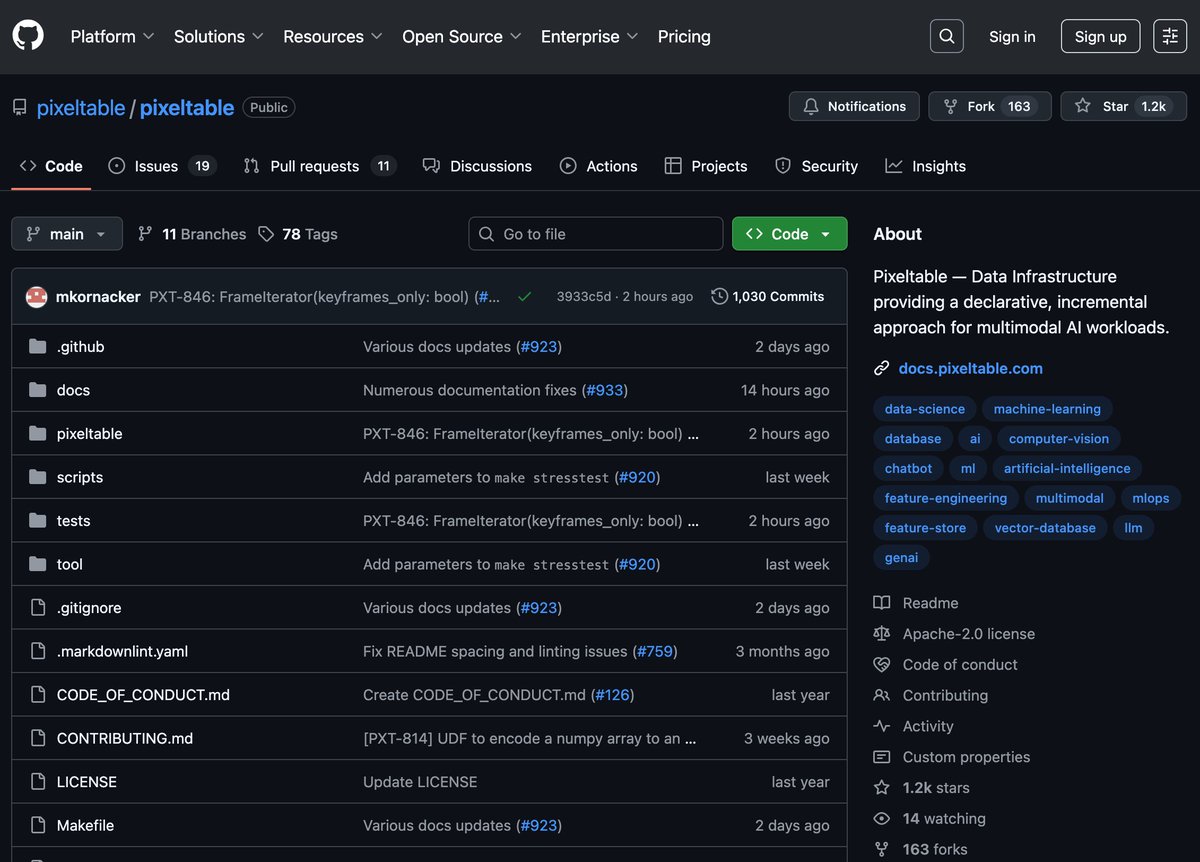Click the data-science topic tag
This screenshot has height=862, width=1200.
pyautogui.click(x=925, y=409)
